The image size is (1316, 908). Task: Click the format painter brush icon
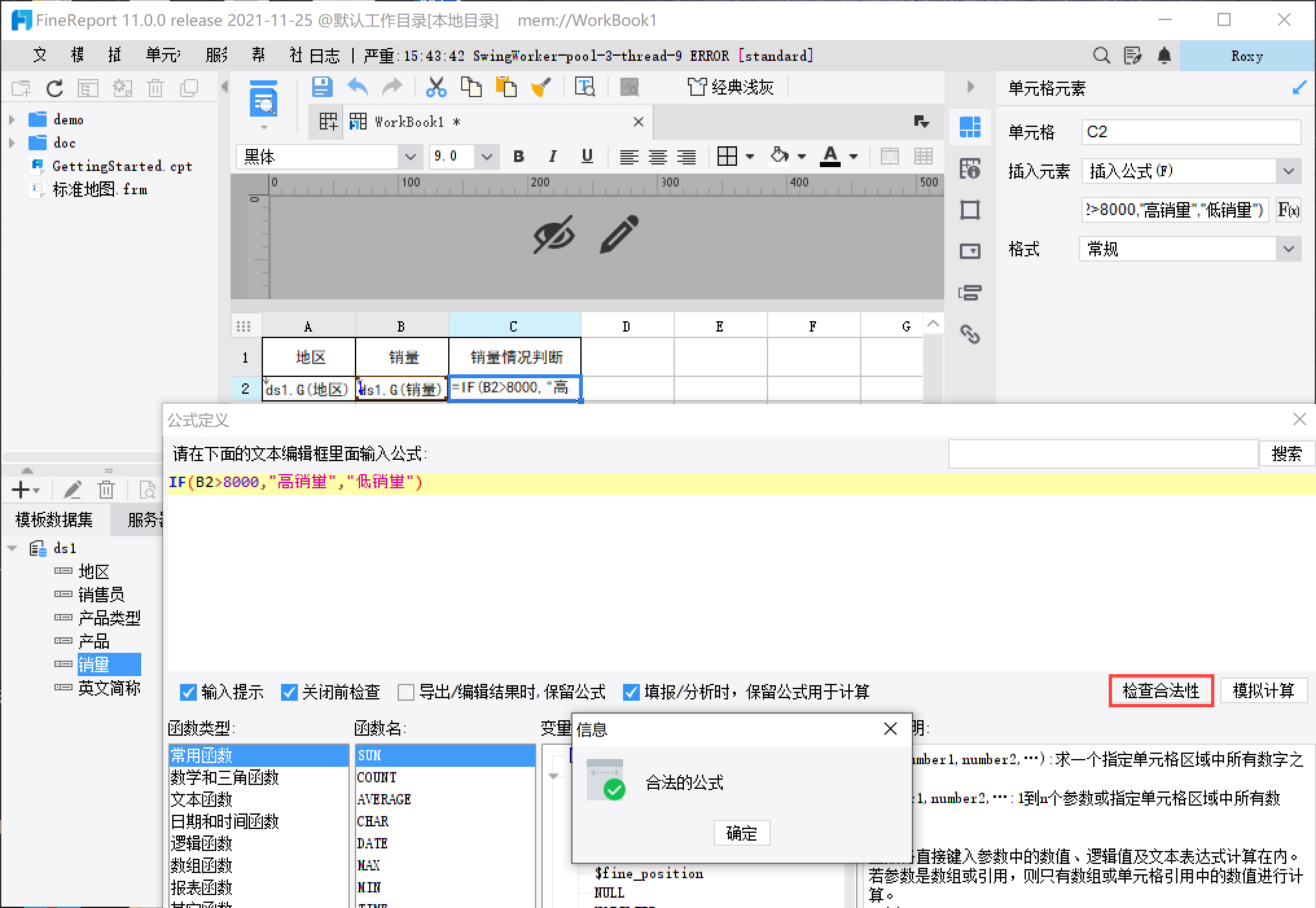tap(540, 87)
